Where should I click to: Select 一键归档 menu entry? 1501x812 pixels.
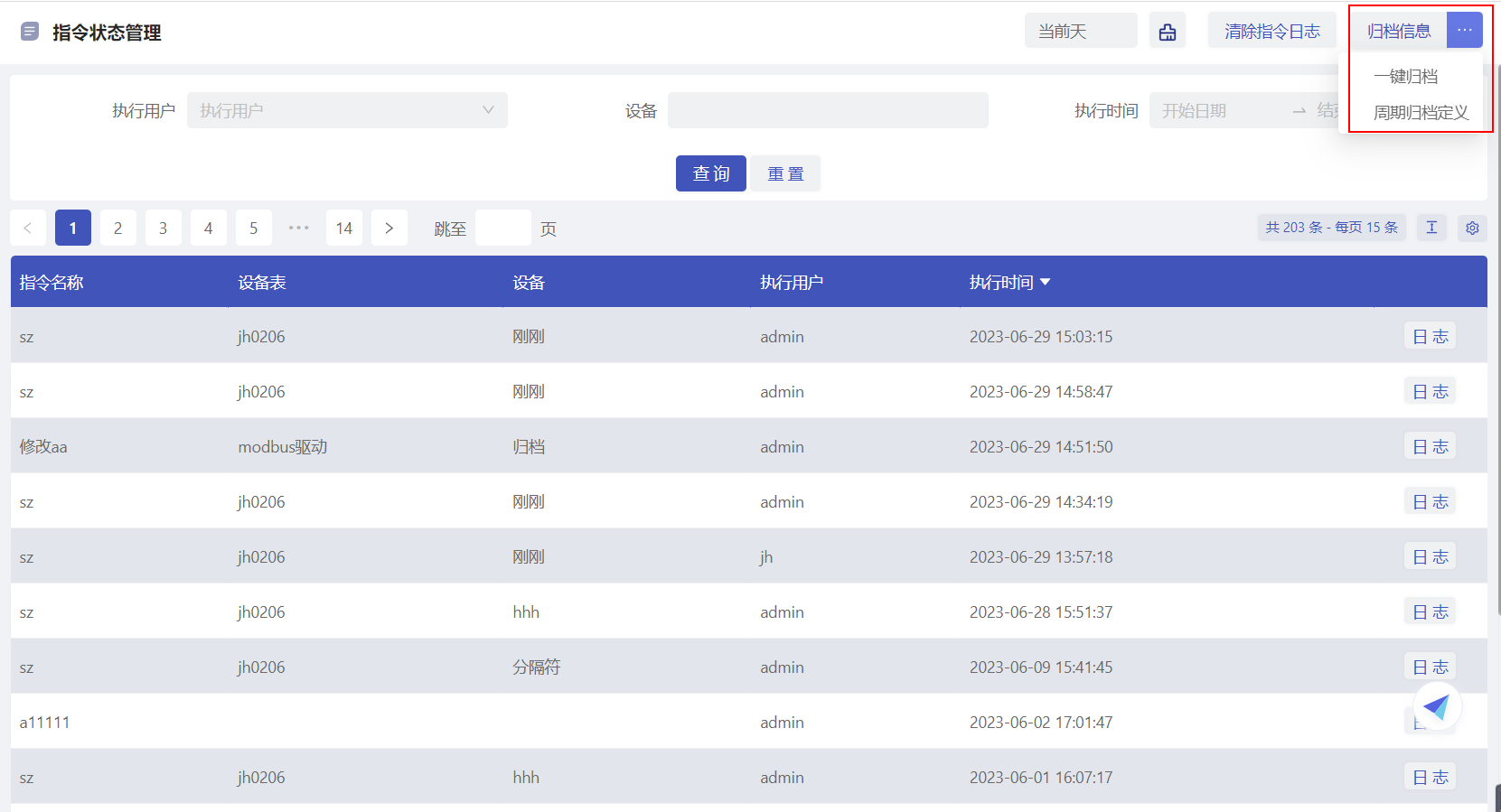pos(1405,77)
